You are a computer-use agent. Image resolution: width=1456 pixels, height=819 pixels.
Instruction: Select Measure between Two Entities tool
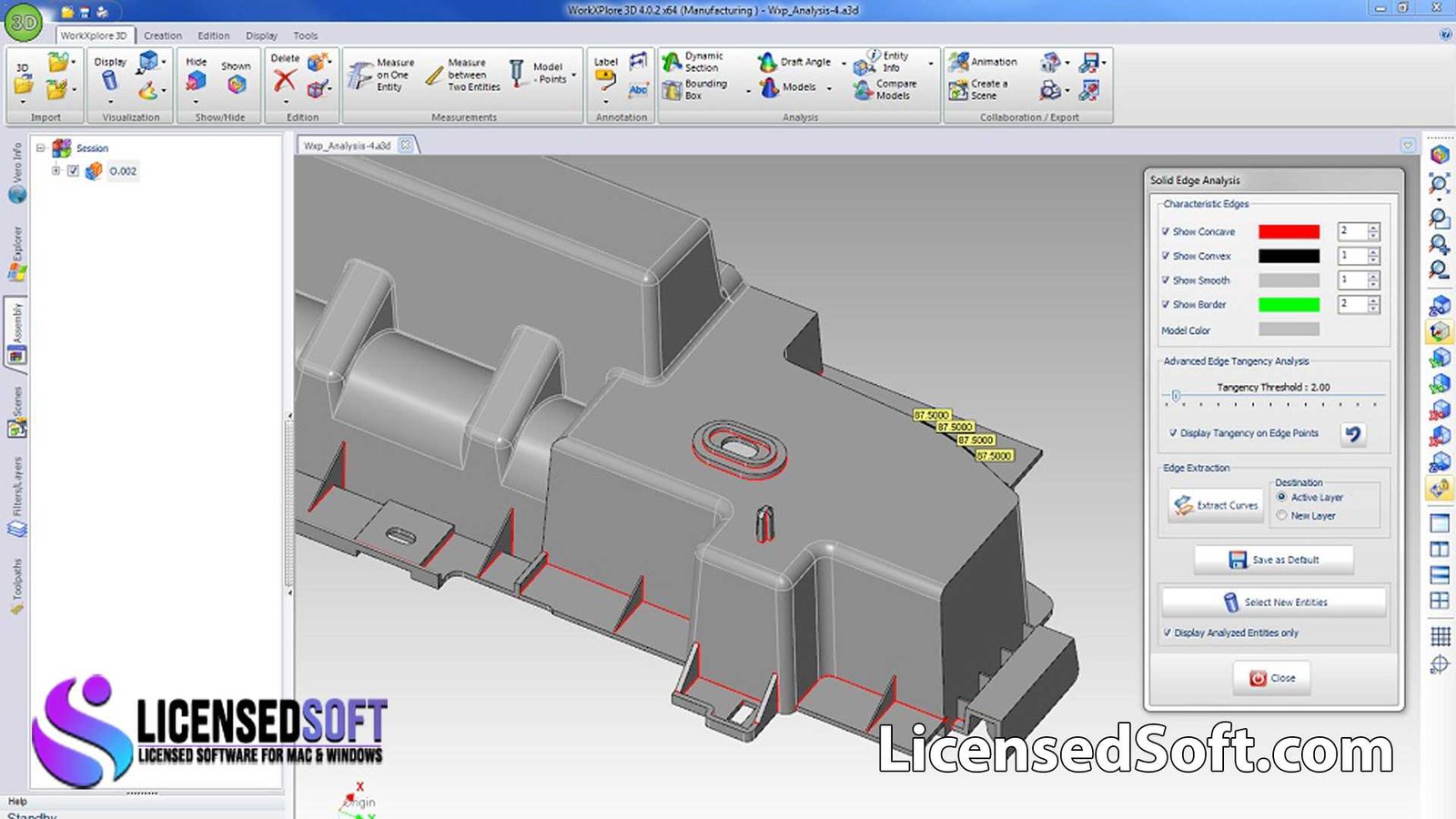(x=463, y=75)
